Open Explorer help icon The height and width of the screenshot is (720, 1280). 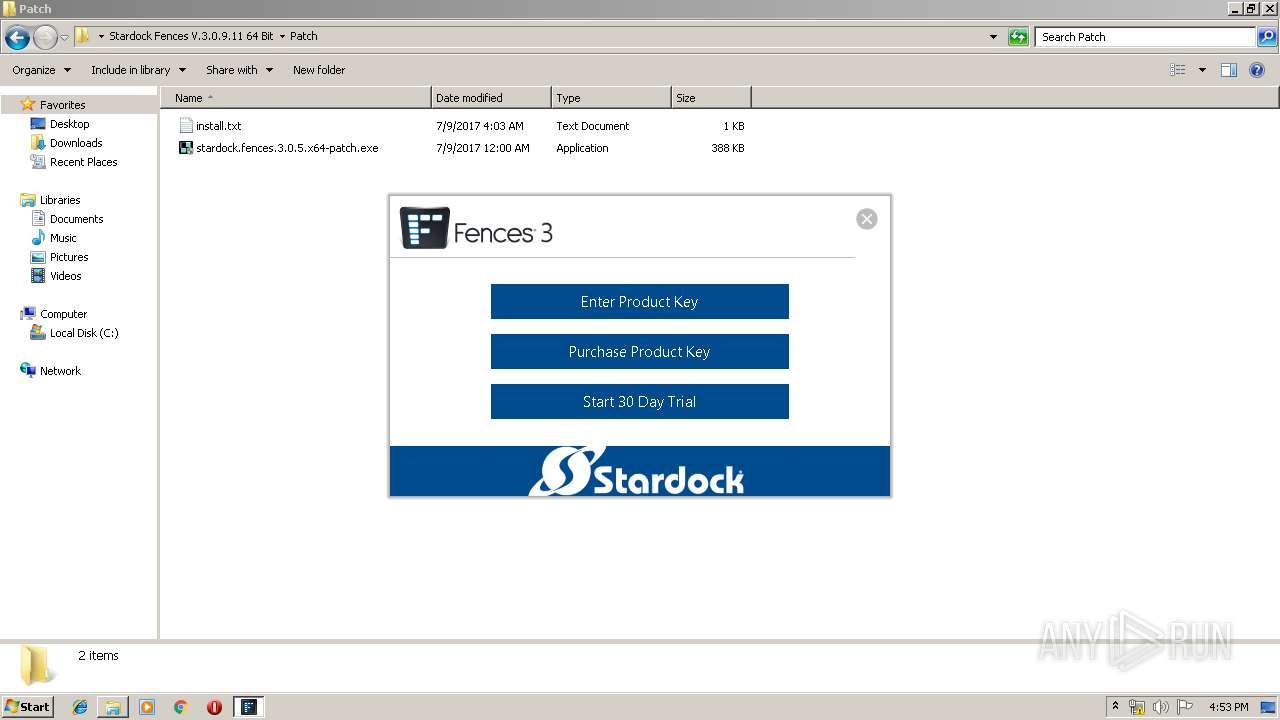click(1257, 70)
